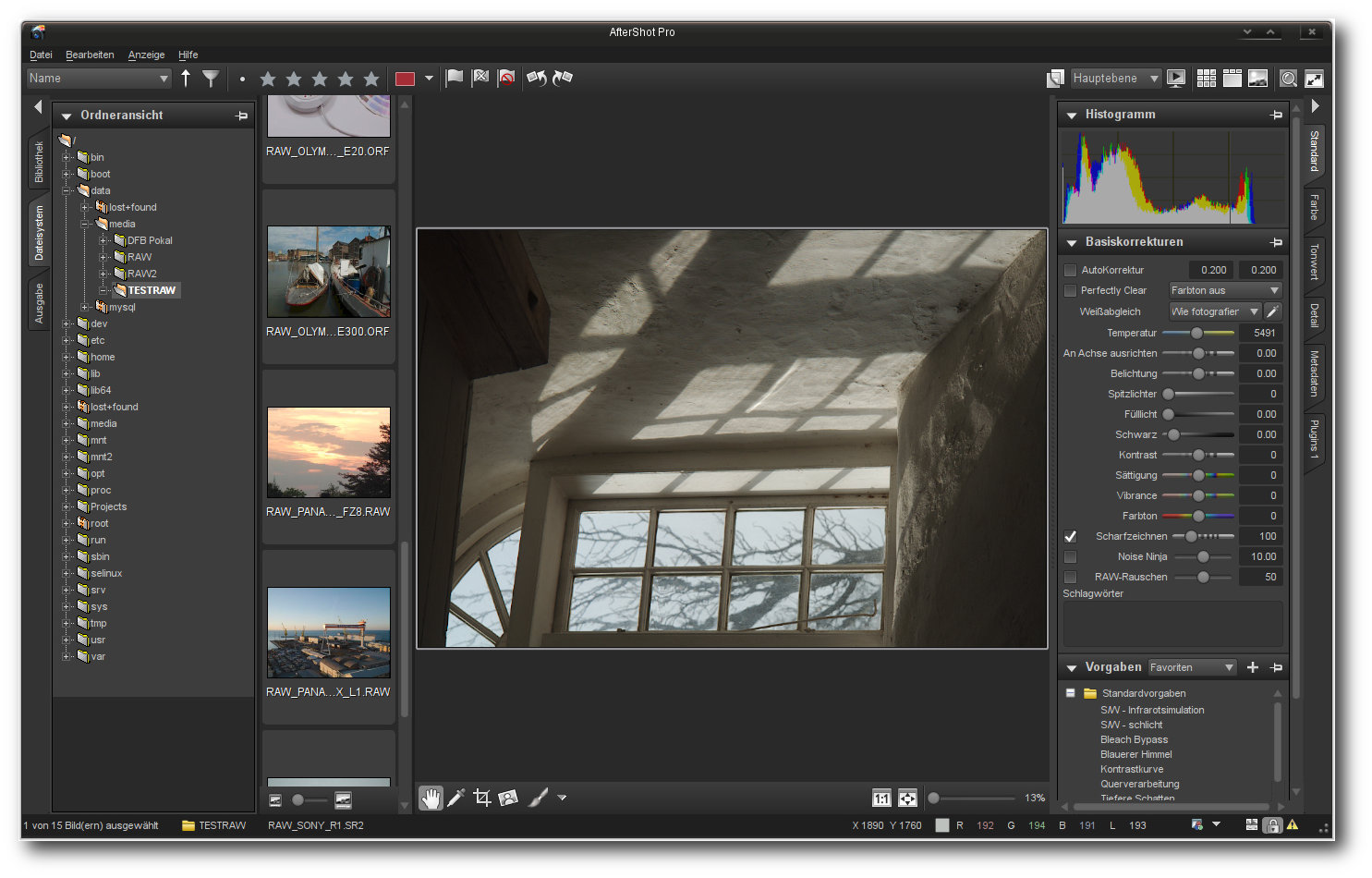The image size is (1372, 878).
Task: Open the Datei menu
Action: click(x=41, y=55)
